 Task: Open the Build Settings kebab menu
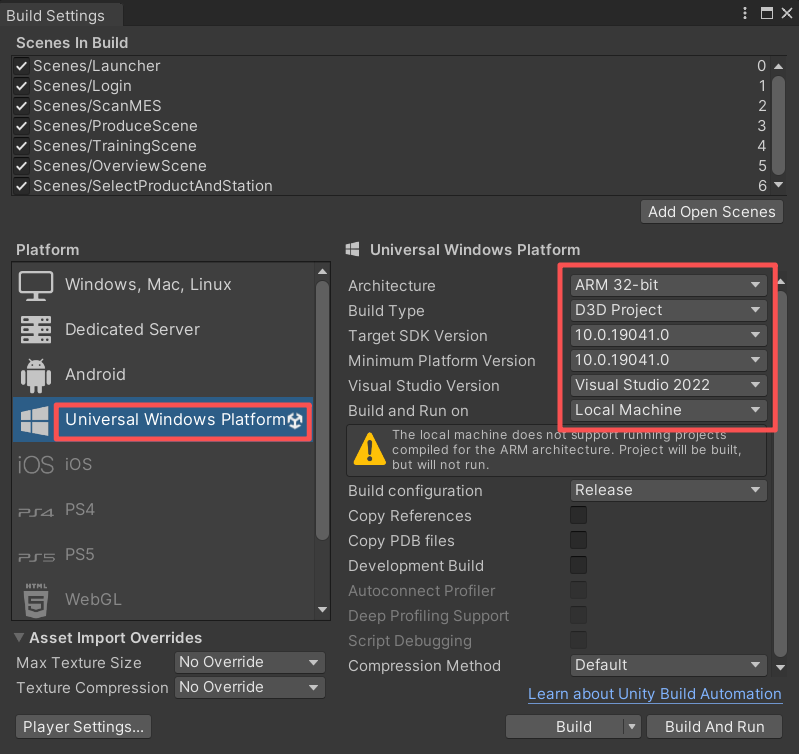pos(745,14)
